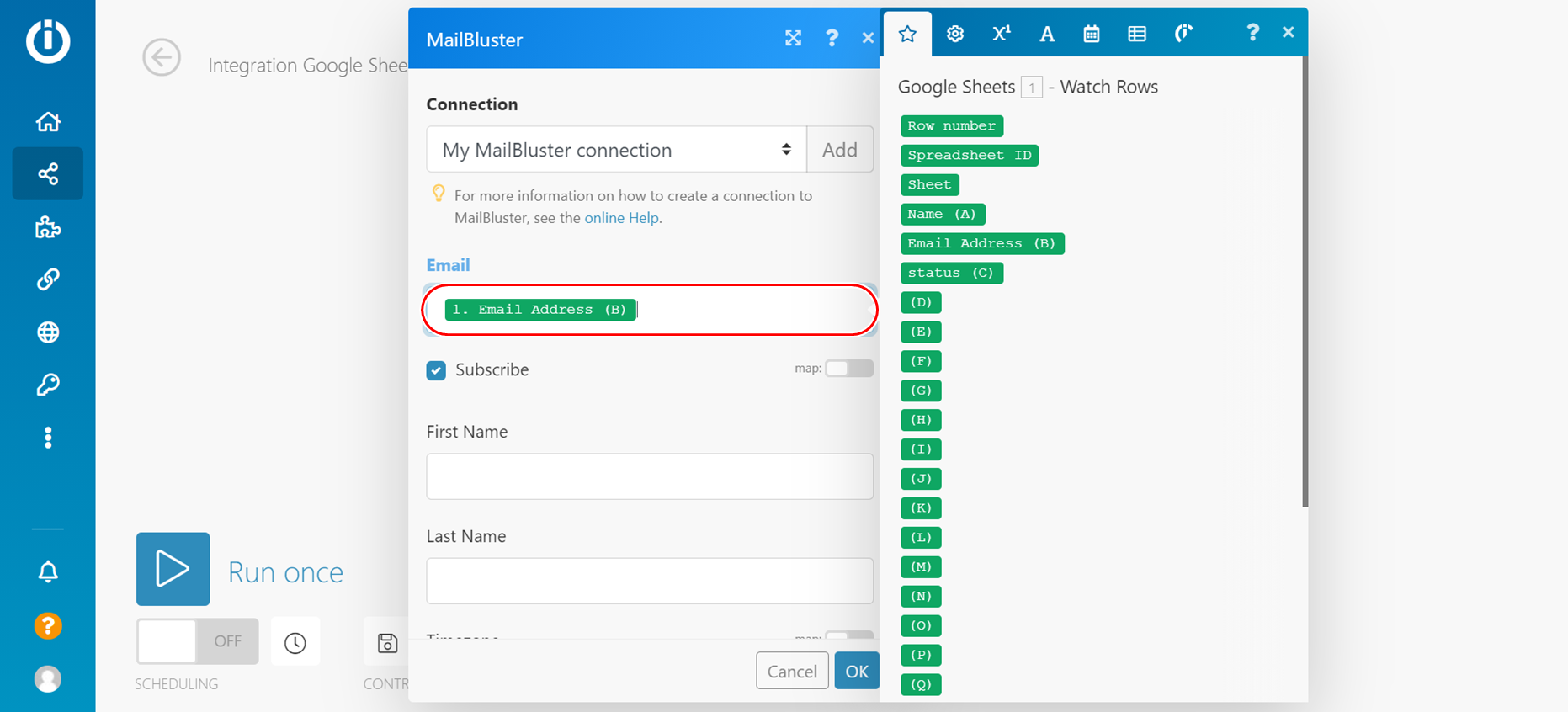Insert column (O) variable
The height and width of the screenshot is (712, 1568).
coord(921,626)
